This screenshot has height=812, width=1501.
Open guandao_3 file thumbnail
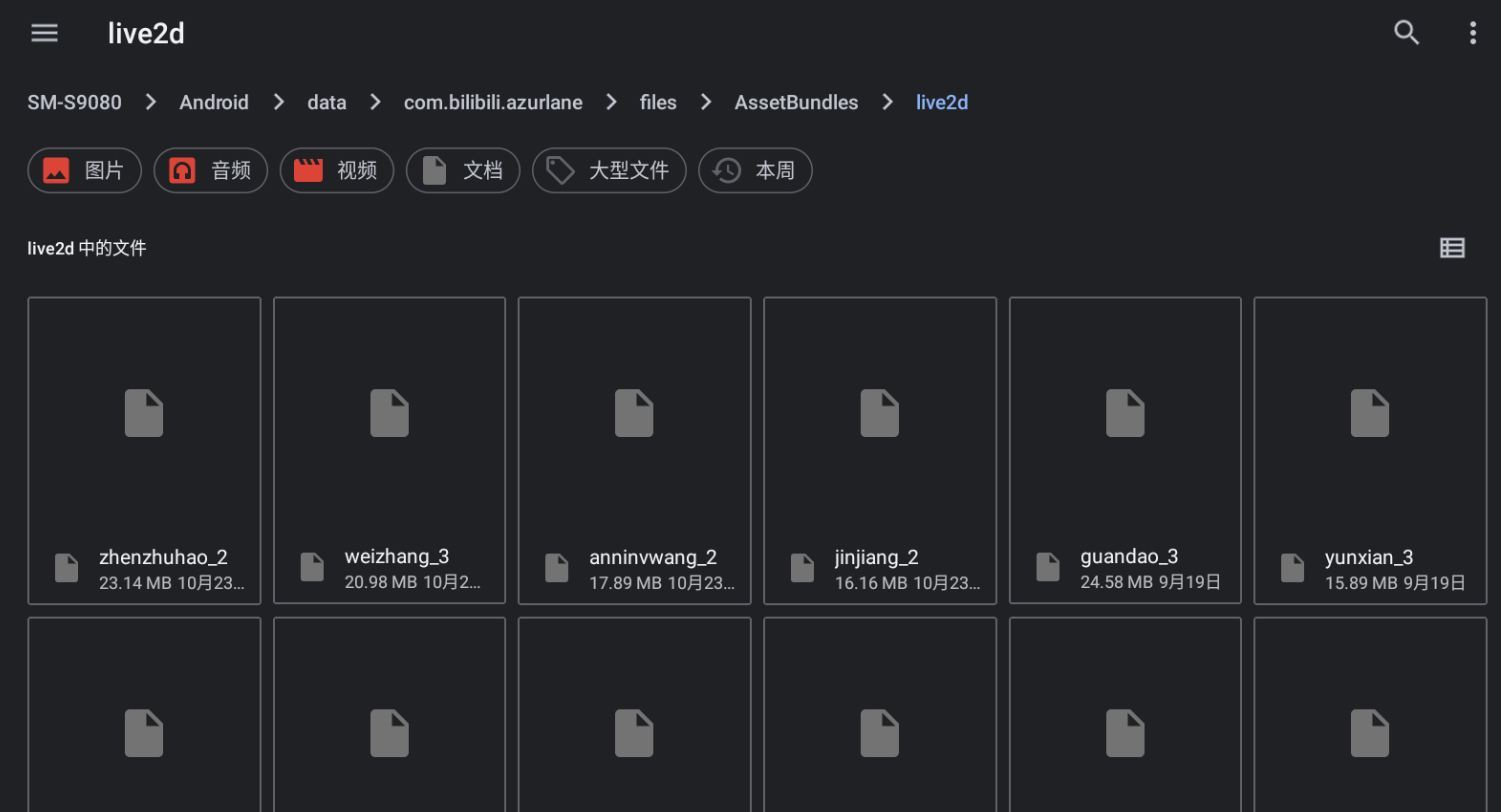click(1125, 413)
